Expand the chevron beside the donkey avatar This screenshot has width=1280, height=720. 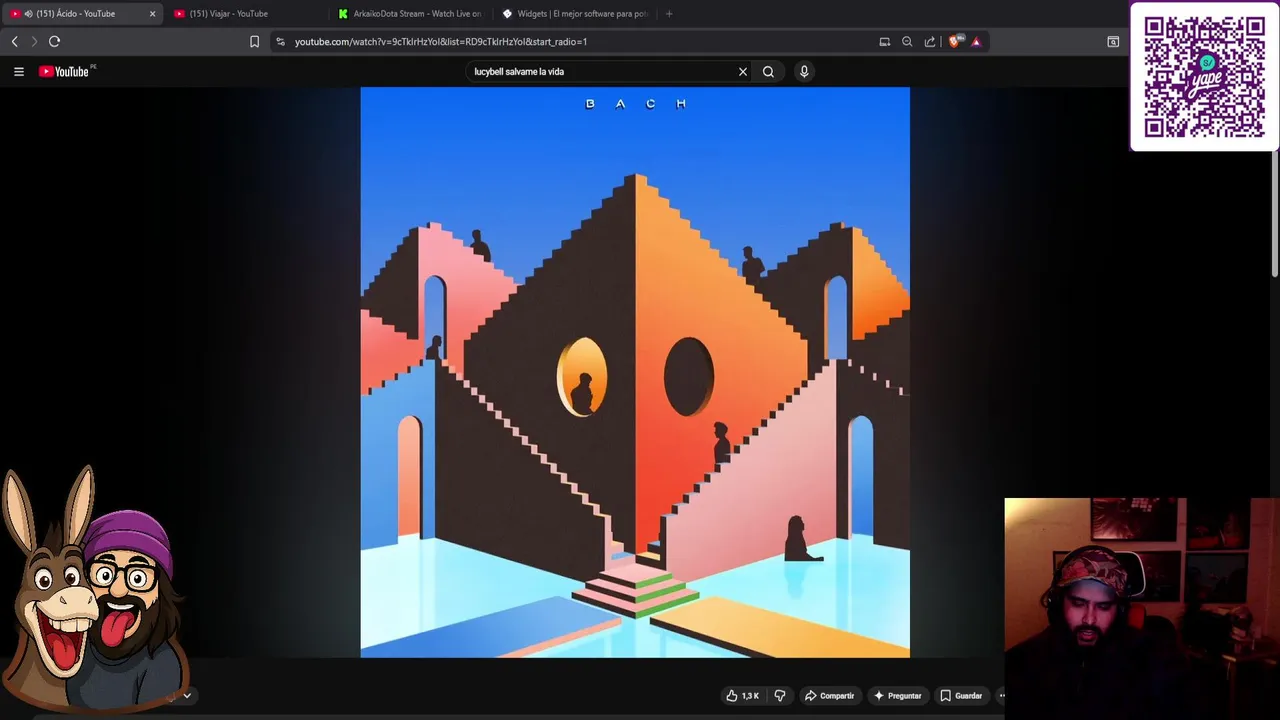tap(187, 696)
